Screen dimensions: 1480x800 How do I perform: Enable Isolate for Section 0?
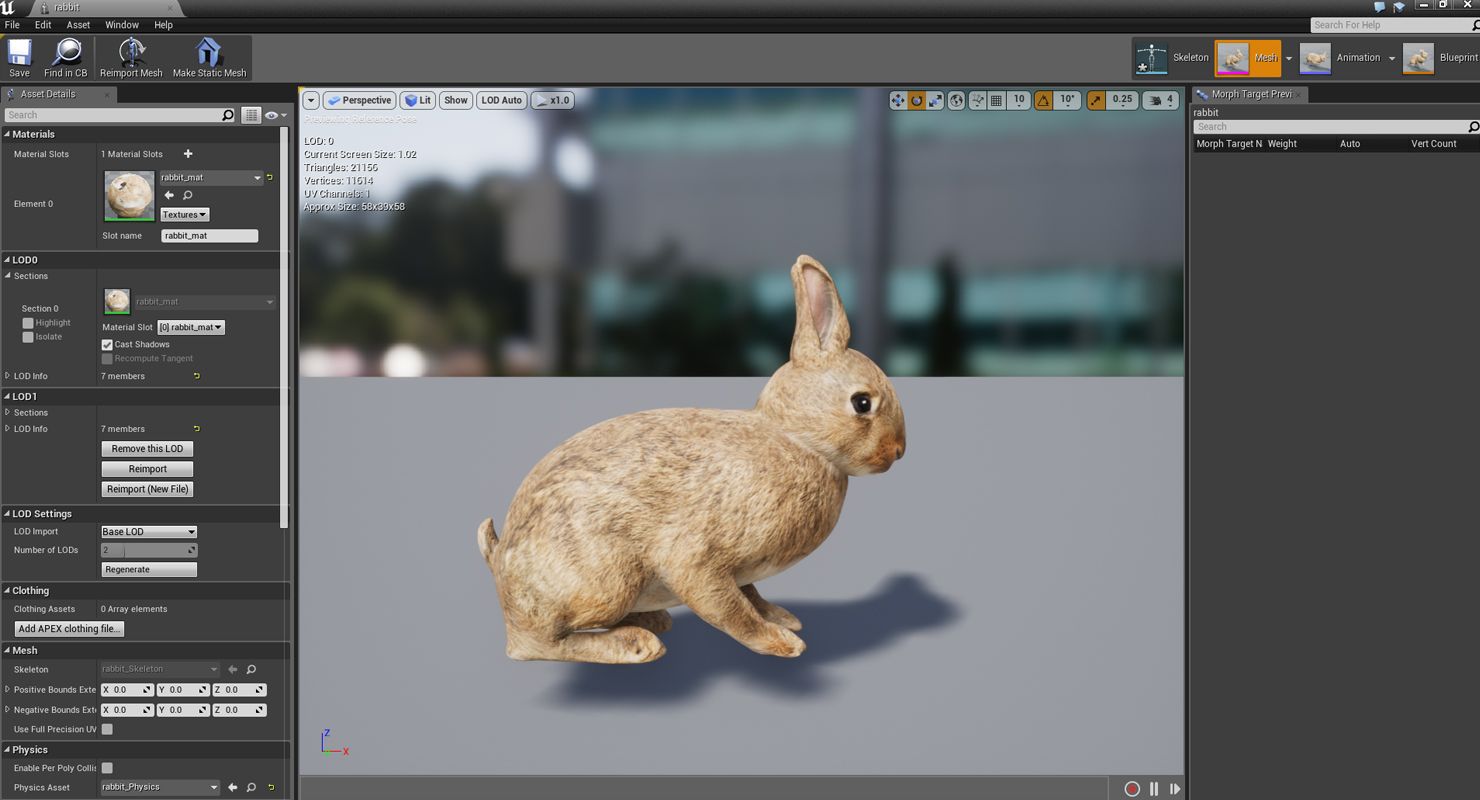(x=28, y=337)
